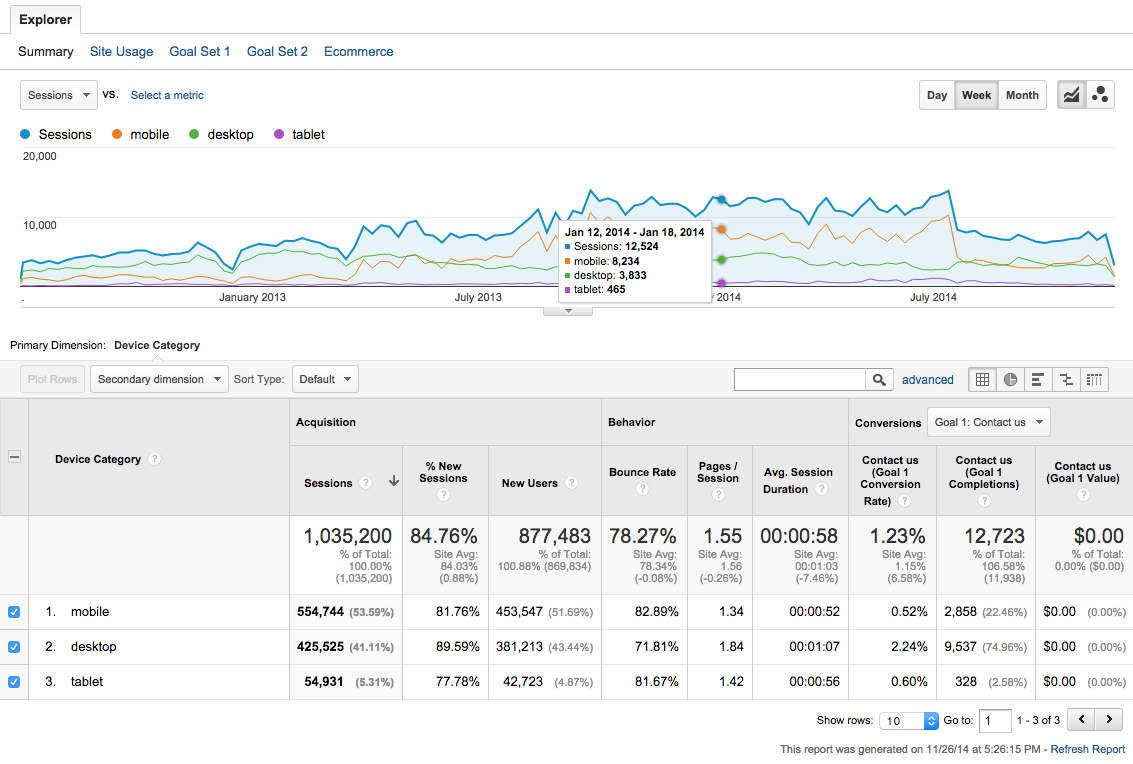Image resolution: width=1133 pixels, height=764 pixels.
Task: Select the data table view icon
Action: (x=982, y=379)
